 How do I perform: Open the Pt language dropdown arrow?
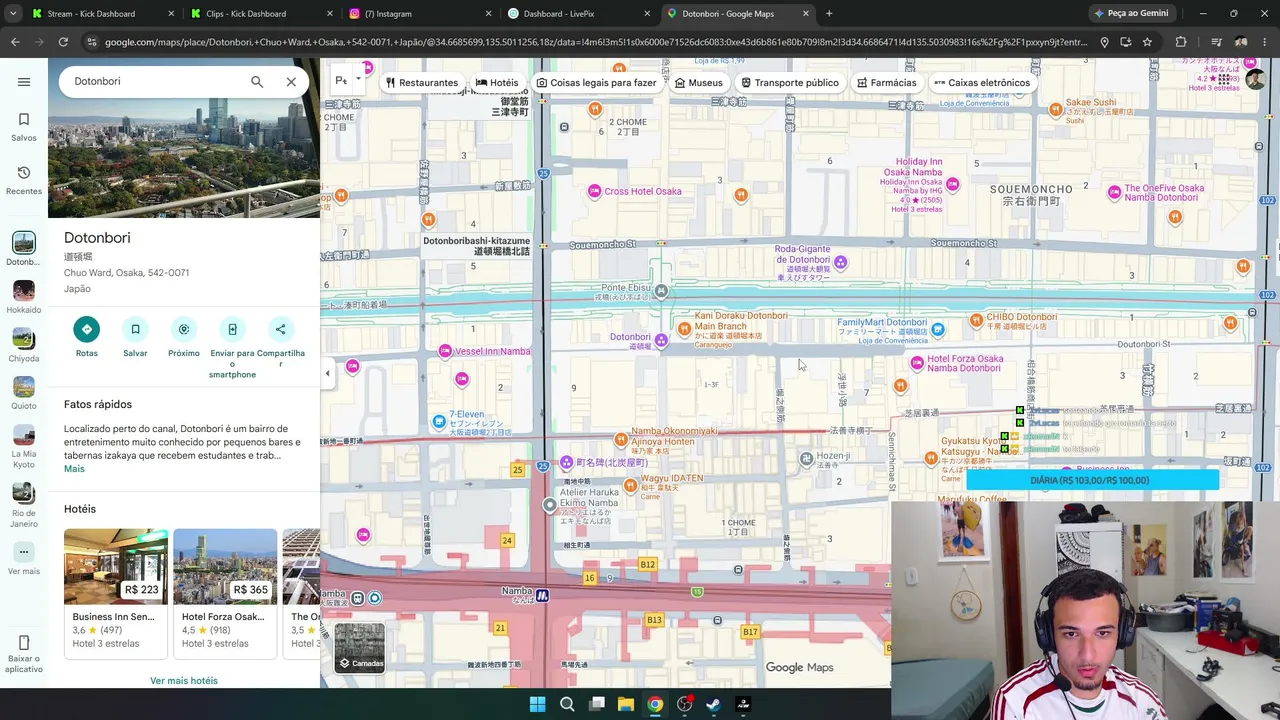coord(358,80)
